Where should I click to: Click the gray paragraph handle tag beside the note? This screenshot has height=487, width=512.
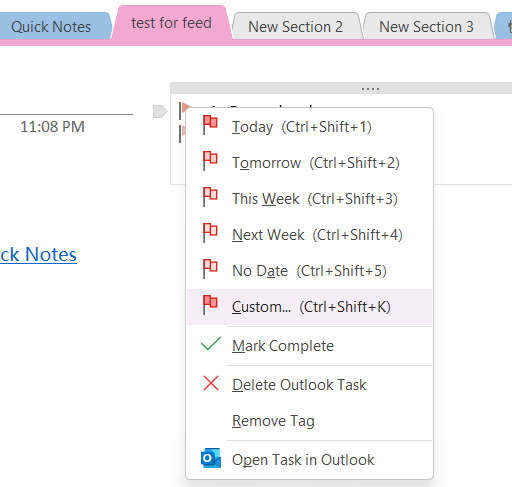click(160, 111)
